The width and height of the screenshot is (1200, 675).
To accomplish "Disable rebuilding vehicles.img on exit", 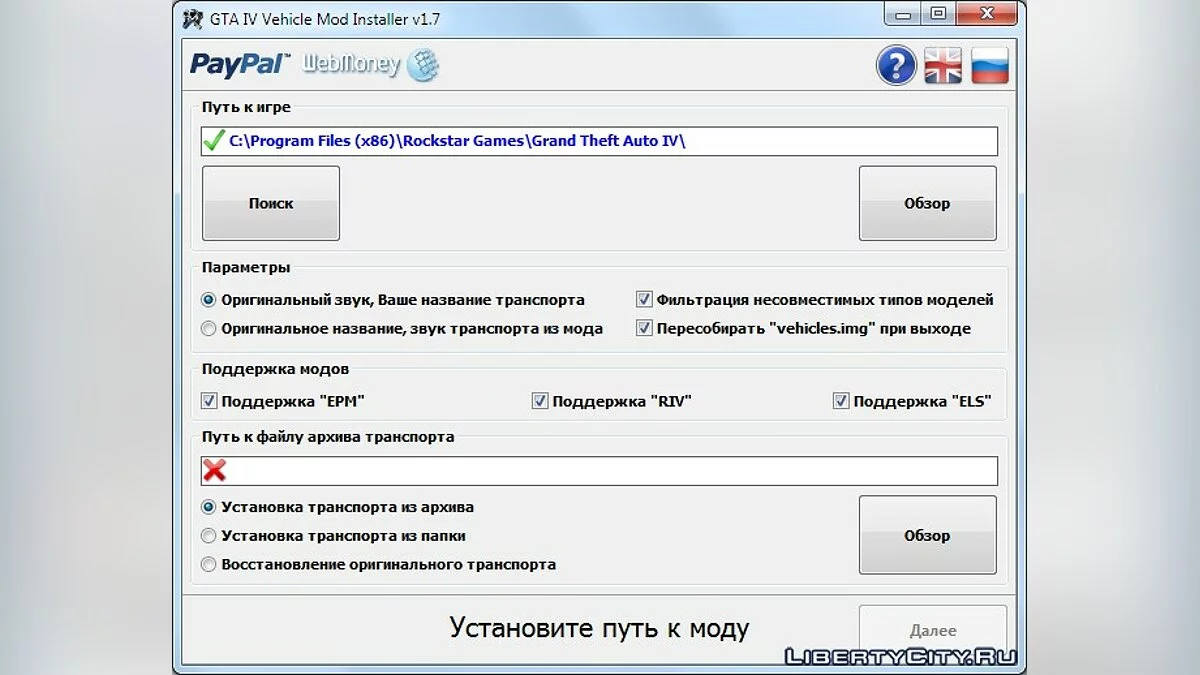I will pyautogui.click(x=645, y=326).
